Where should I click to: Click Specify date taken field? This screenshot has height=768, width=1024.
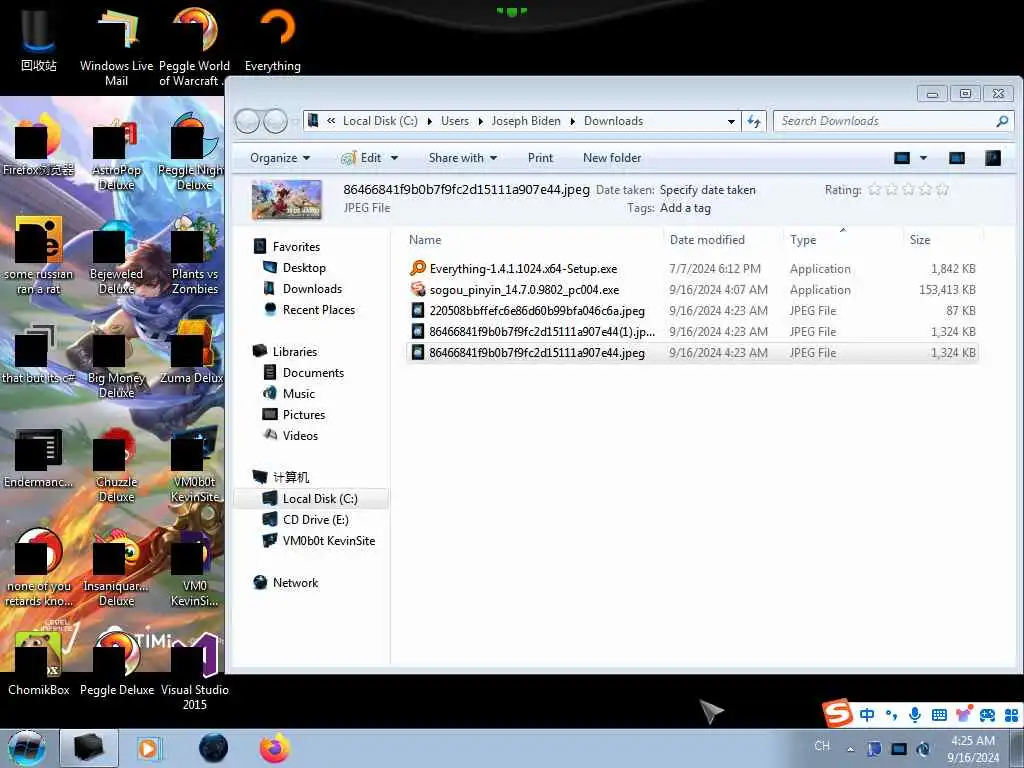tap(707, 190)
